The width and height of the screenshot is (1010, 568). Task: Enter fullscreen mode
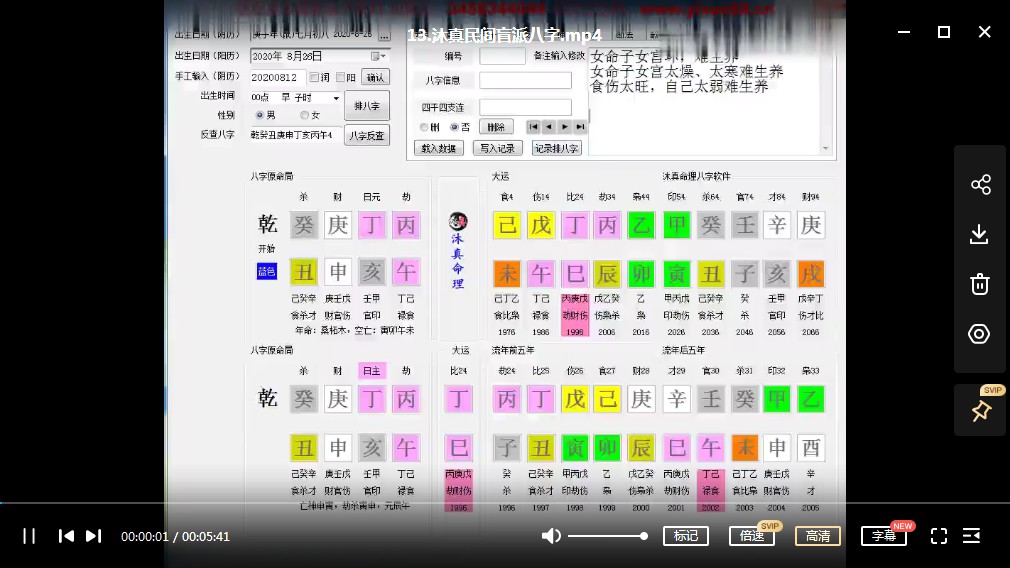click(x=939, y=536)
